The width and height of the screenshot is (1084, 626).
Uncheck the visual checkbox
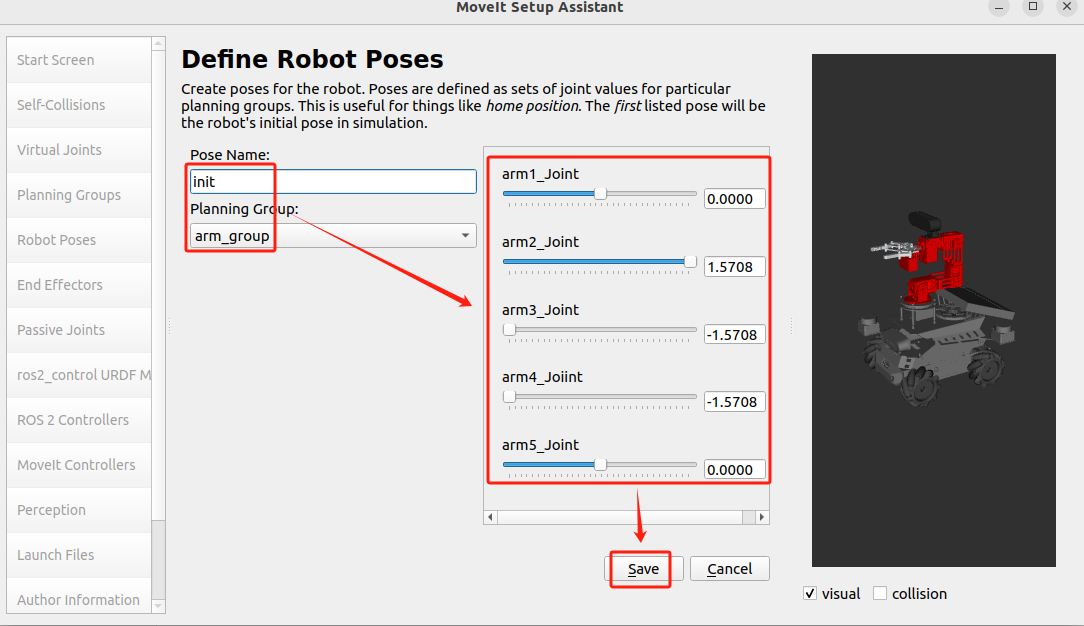(810, 594)
